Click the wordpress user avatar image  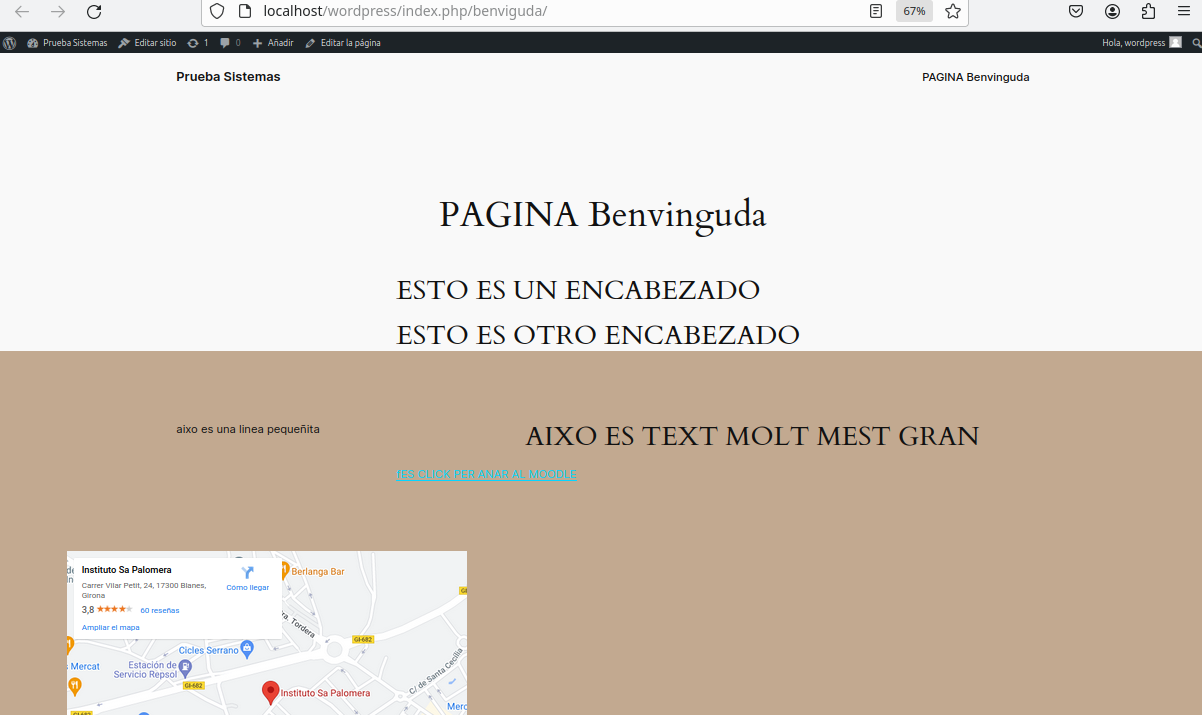pos(1176,42)
